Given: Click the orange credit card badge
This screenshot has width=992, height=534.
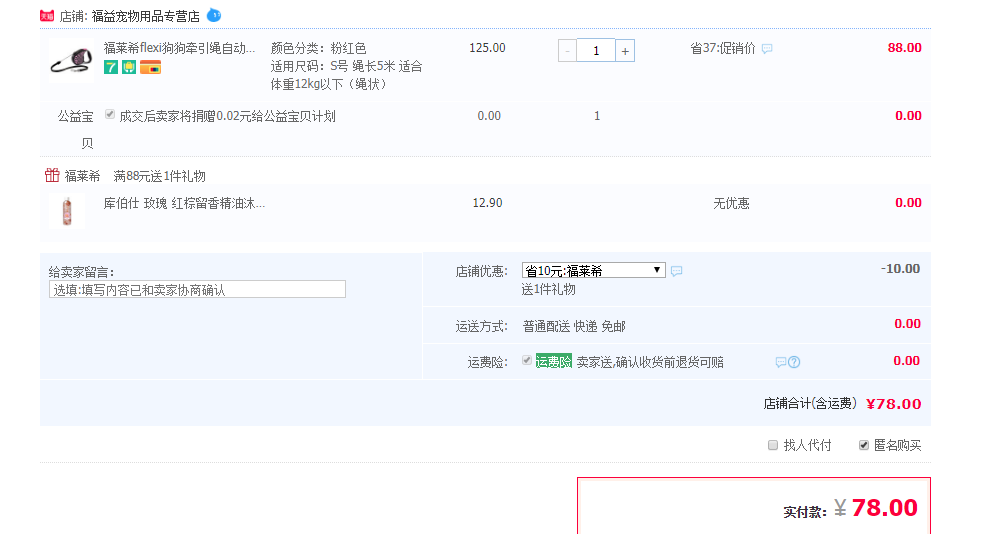Looking at the screenshot, I should click(150, 67).
